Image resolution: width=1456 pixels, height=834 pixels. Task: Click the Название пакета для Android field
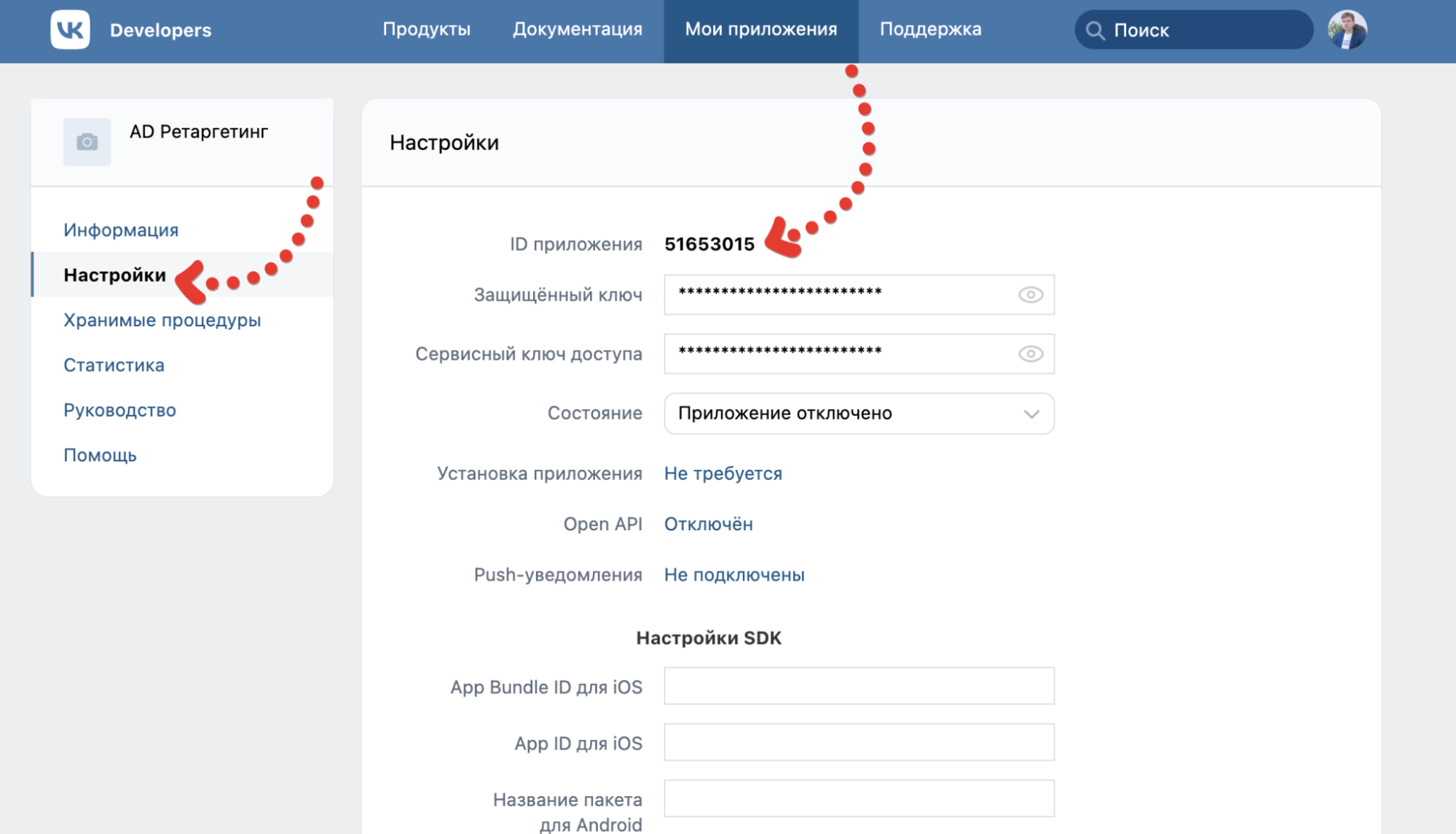pyautogui.click(x=859, y=798)
